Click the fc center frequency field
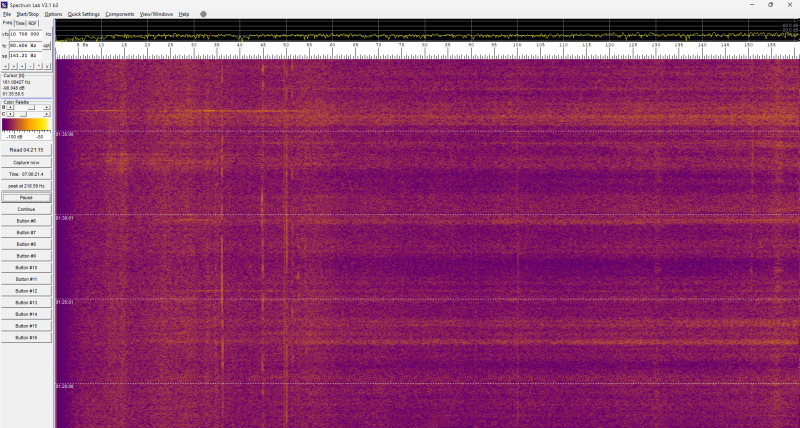 (25, 45)
